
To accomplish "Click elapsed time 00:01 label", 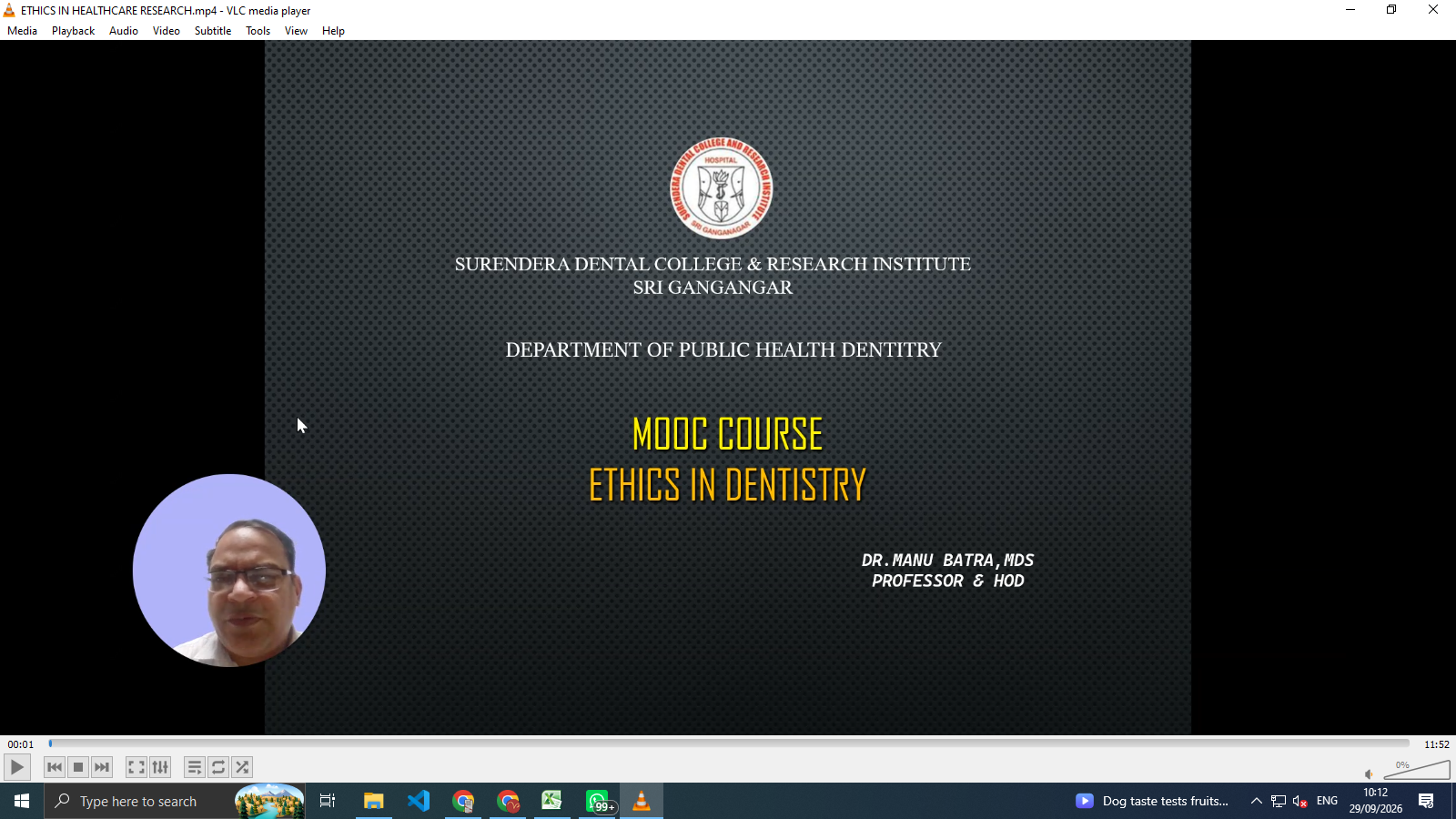I will (21, 744).
